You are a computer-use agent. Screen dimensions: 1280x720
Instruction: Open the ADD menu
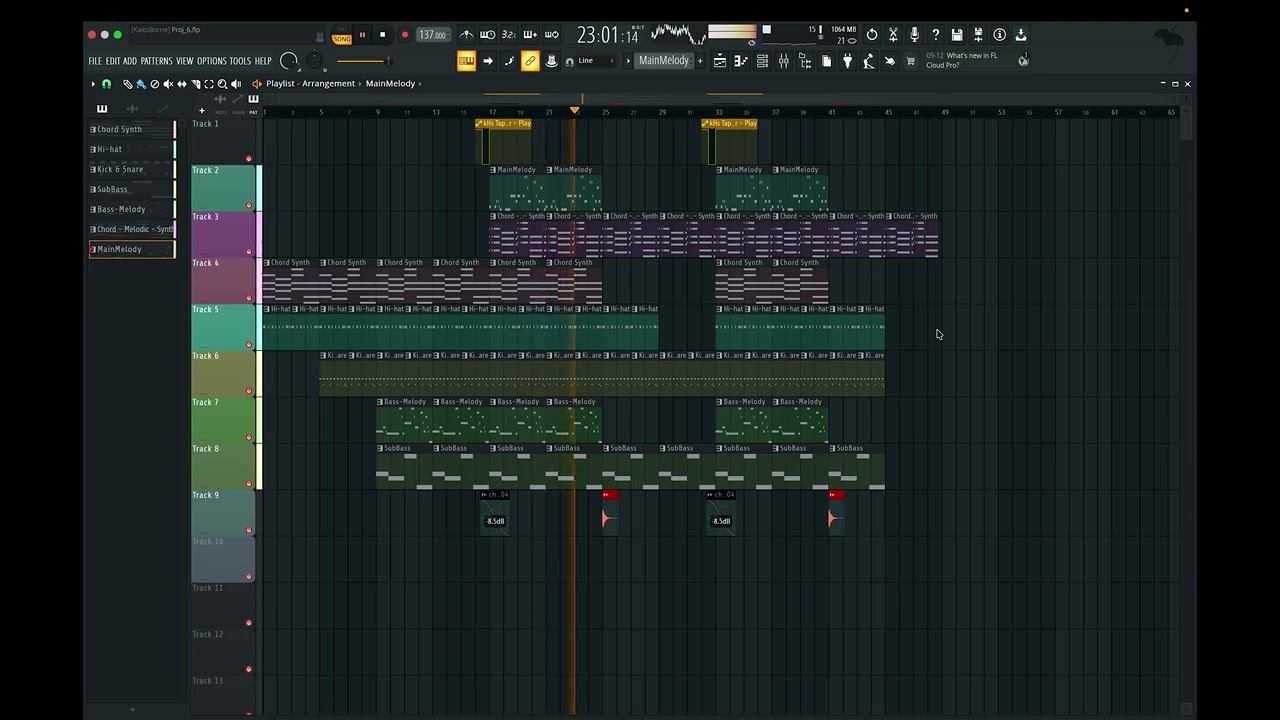(130, 61)
